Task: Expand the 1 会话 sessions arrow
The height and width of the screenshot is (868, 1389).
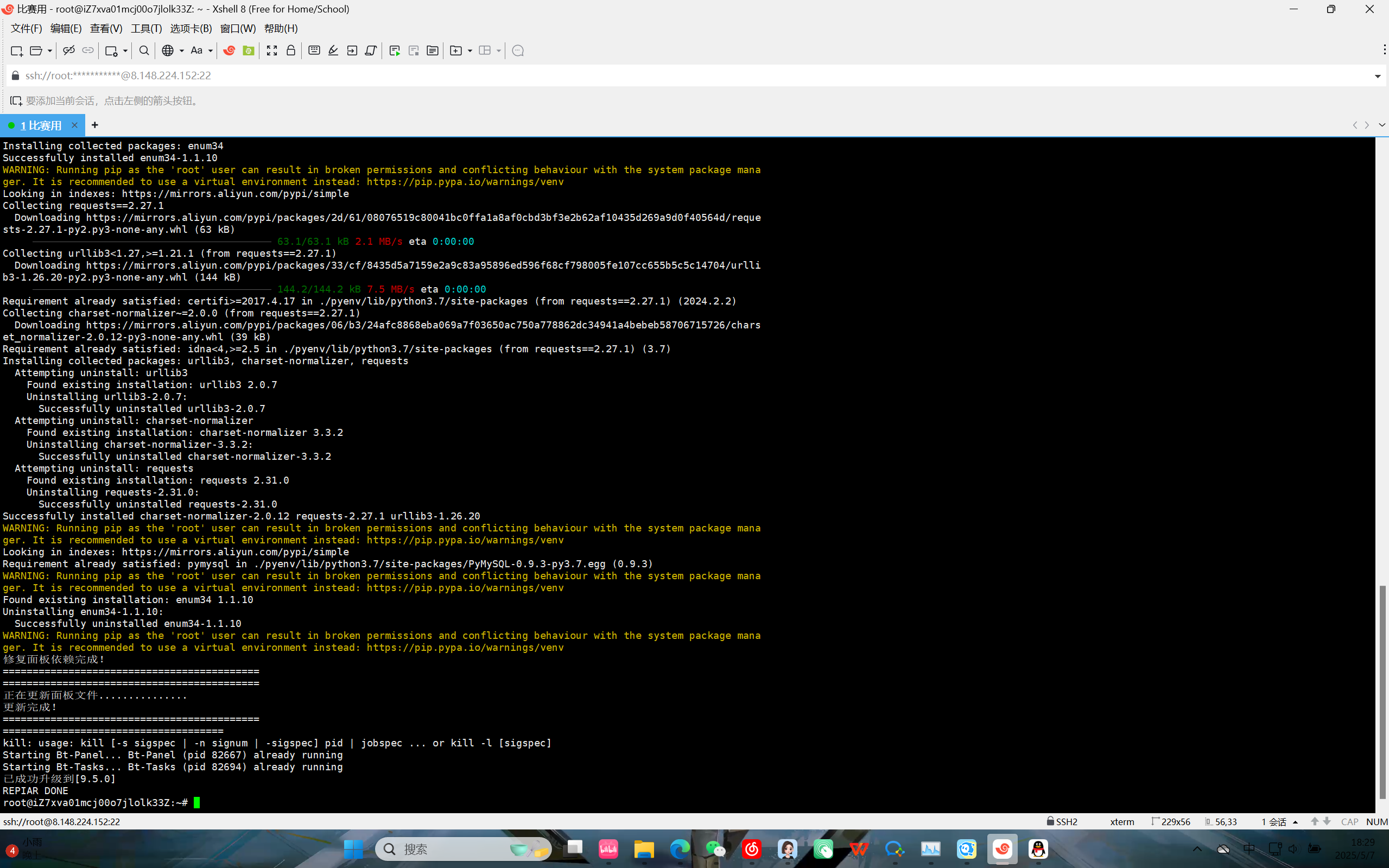Action: (x=1296, y=822)
